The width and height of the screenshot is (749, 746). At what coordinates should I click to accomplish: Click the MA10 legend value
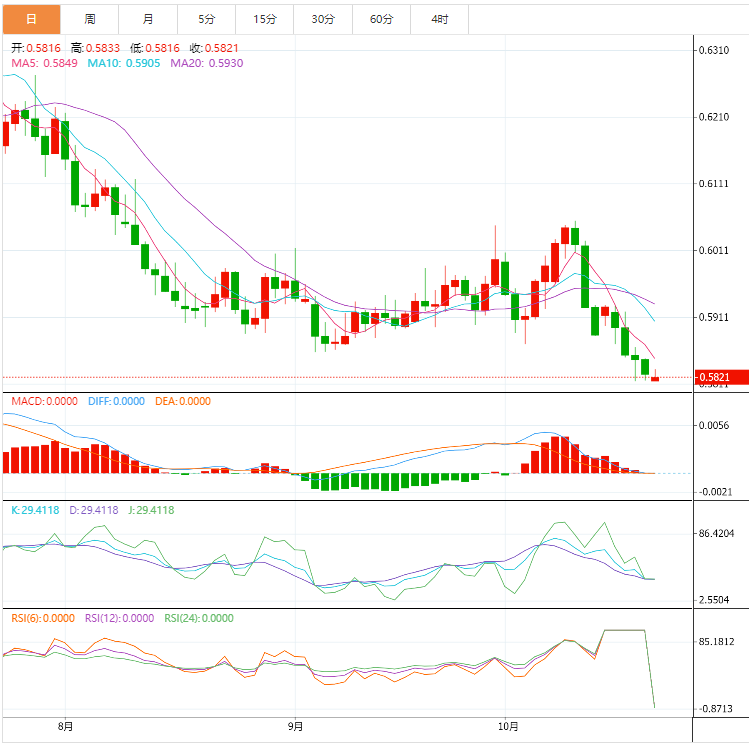point(121,63)
